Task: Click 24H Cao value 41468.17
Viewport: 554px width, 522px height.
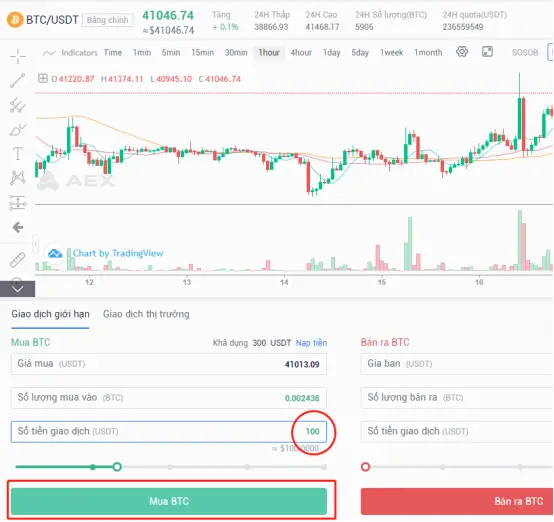Action: point(322,27)
